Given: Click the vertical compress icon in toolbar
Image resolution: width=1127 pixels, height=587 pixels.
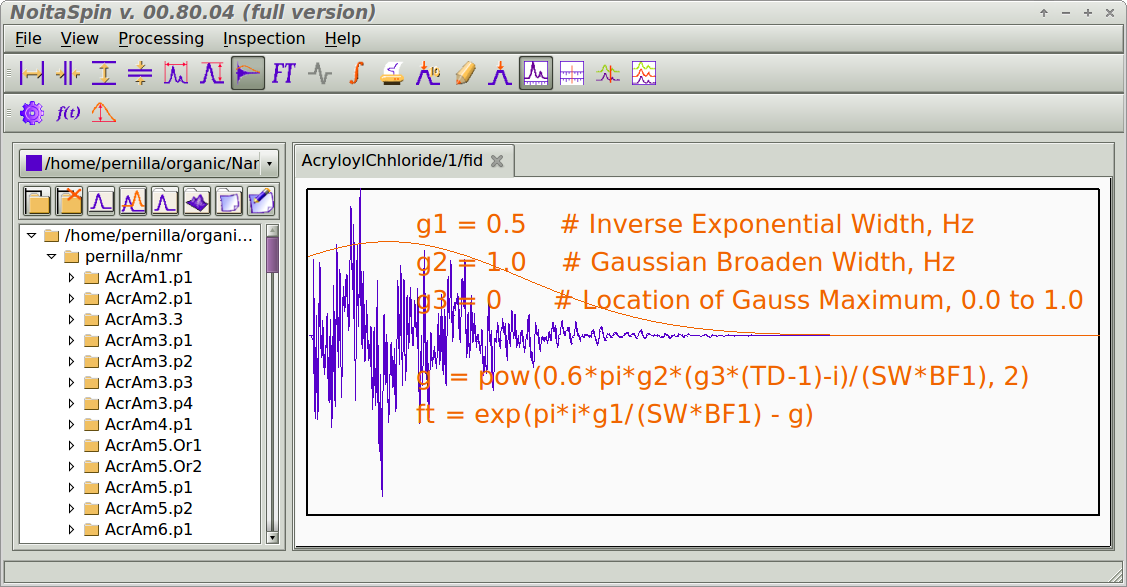Looking at the screenshot, I should tap(139, 73).
